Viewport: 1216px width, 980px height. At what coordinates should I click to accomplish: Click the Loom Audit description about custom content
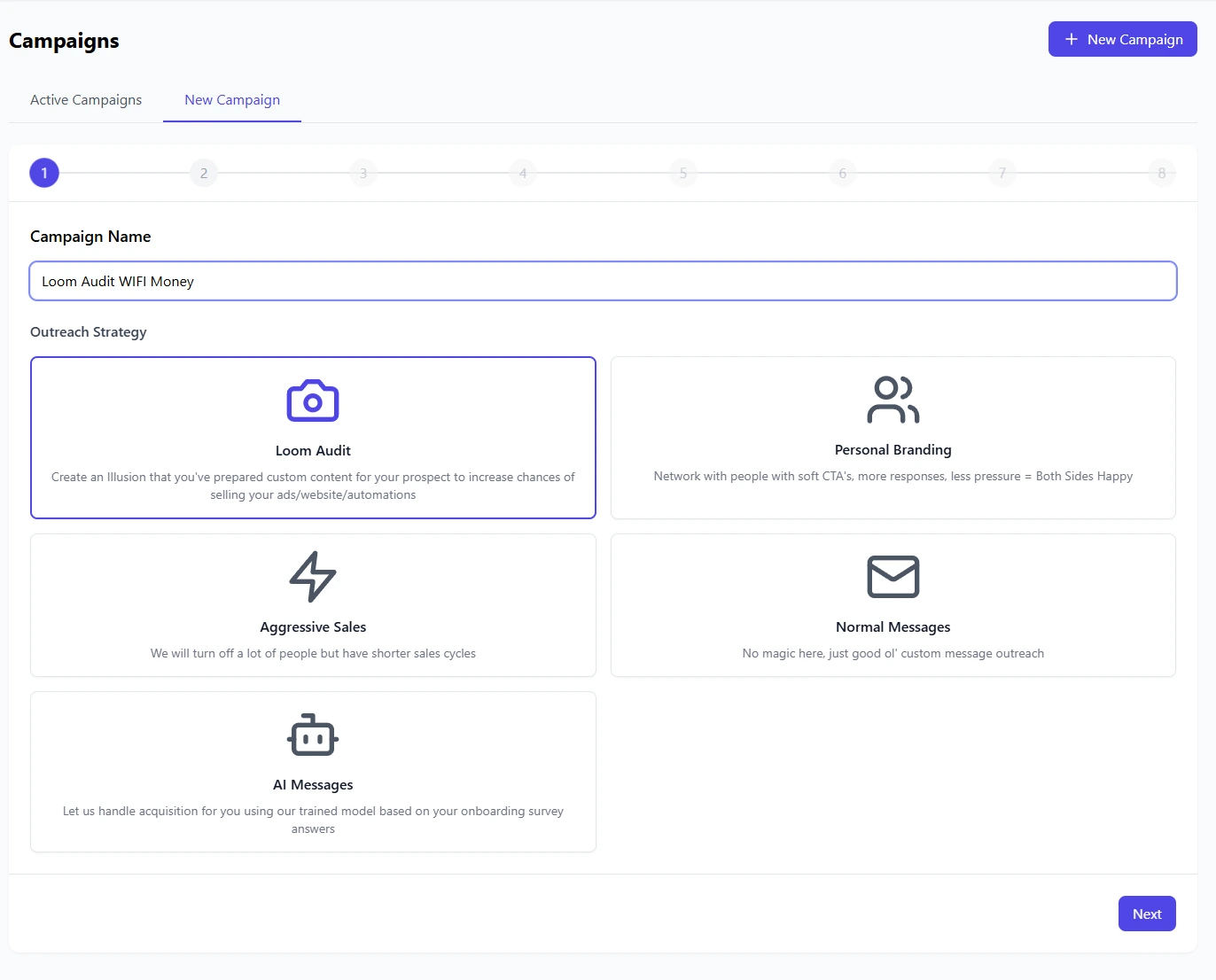[313, 486]
